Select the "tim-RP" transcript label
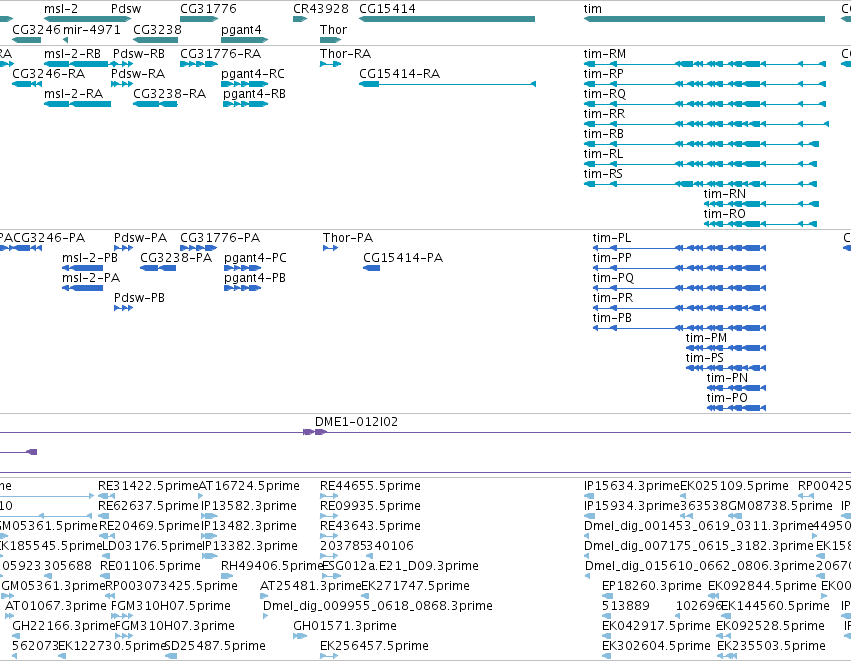 604,73
